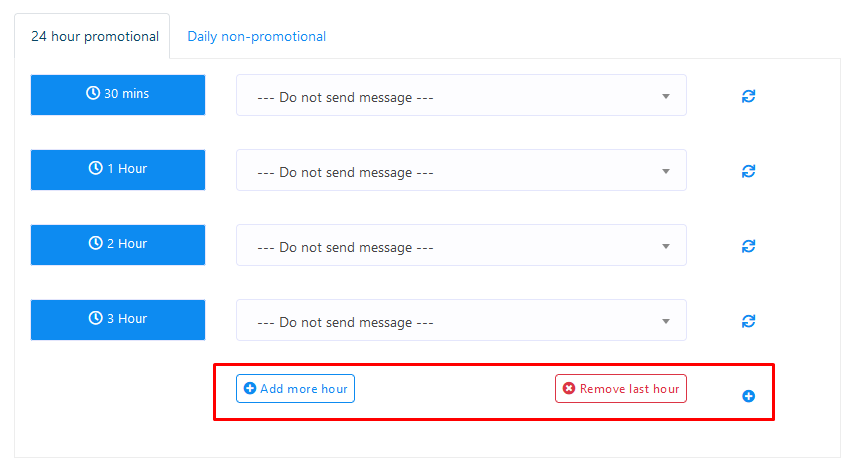Click the clock icon in 1 Hour button
847x463 pixels.
click(96, 168)
